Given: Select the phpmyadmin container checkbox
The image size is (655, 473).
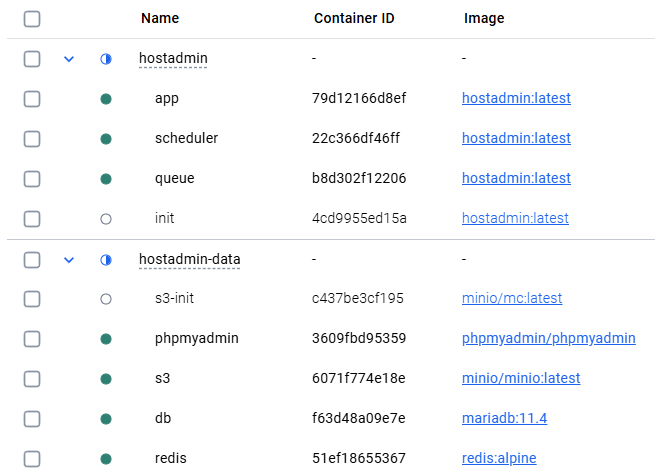Looking at the screenshot, I should coord(32,339).
